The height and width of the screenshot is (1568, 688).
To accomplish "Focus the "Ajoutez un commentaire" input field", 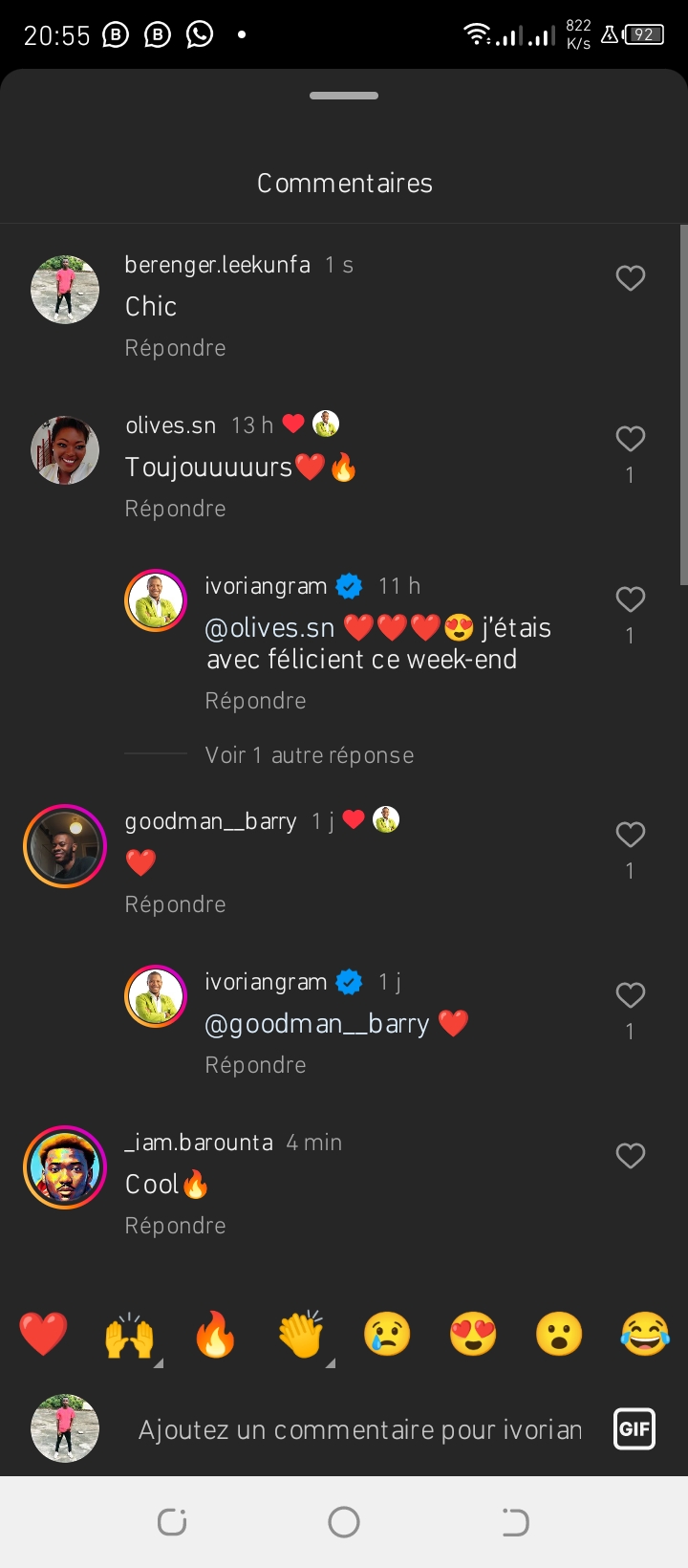I will click(x=360, y=1429).
